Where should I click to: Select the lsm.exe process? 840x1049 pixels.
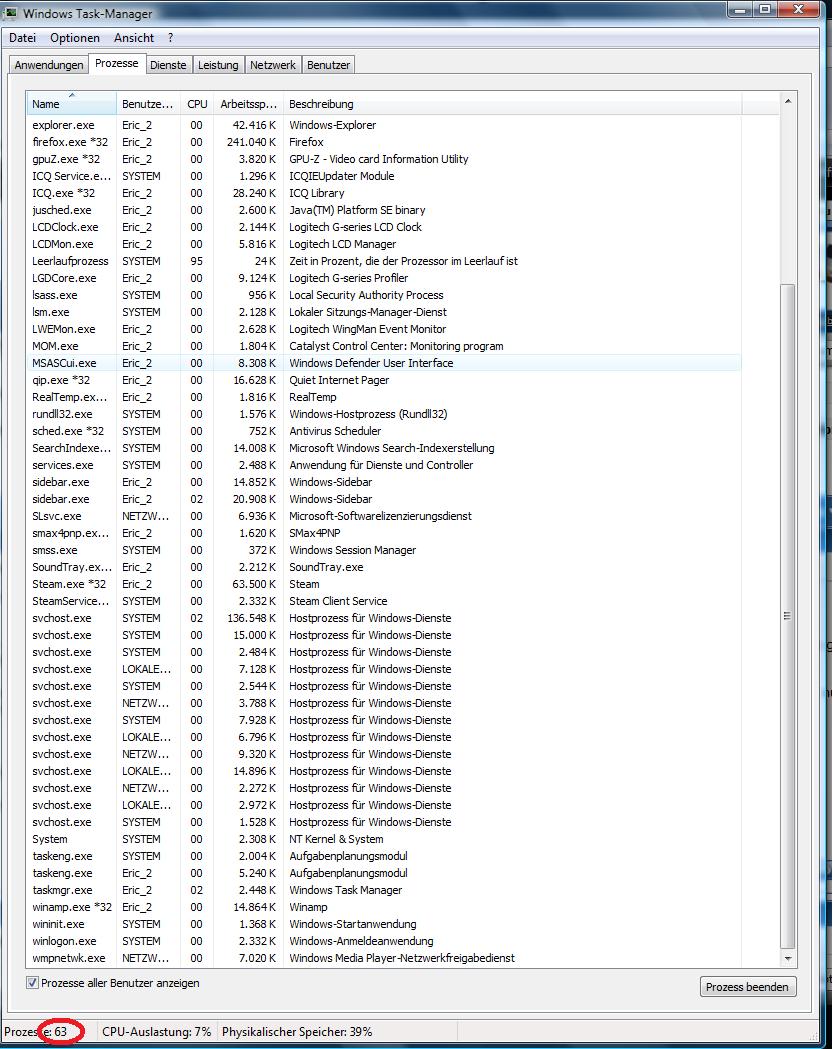(384, 312)
